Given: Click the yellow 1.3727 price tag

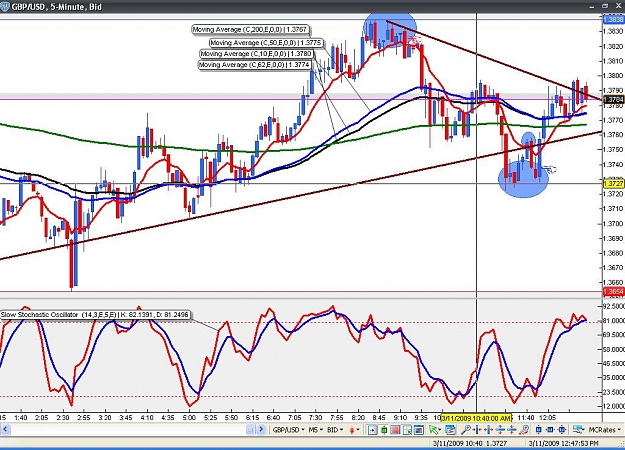Looking at the screenshot, I should pos(613,183).
